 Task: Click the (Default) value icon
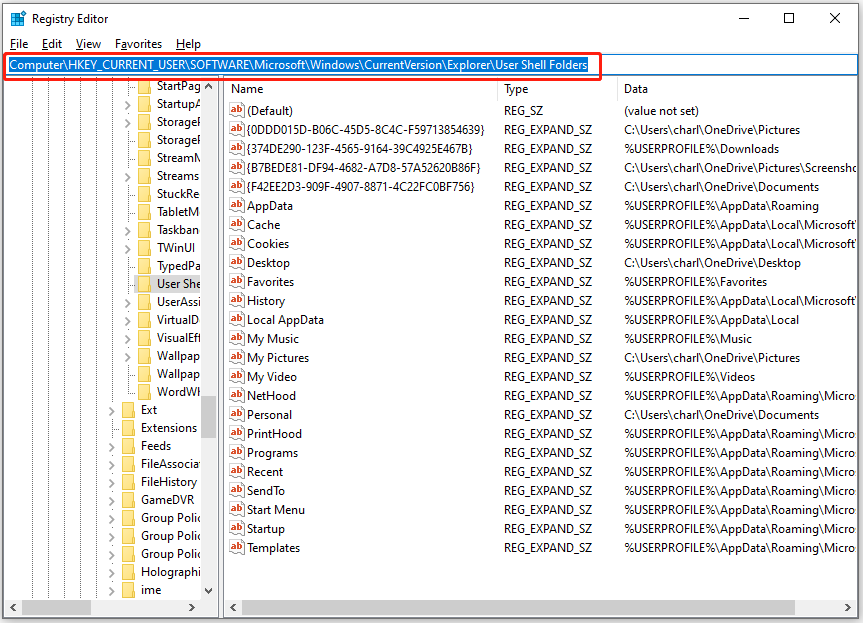[x=237, y=111]
